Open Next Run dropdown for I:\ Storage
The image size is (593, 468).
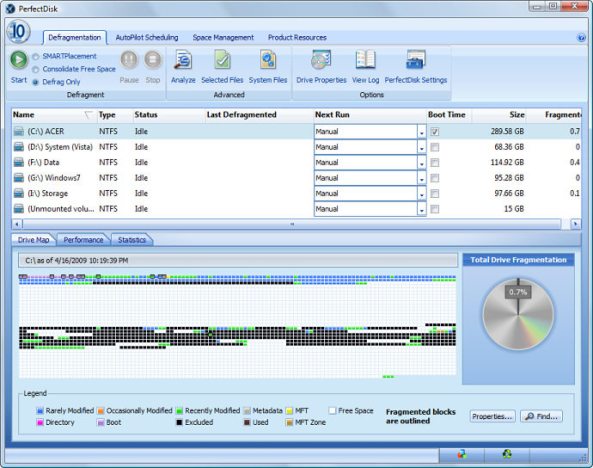coord(422,194)
